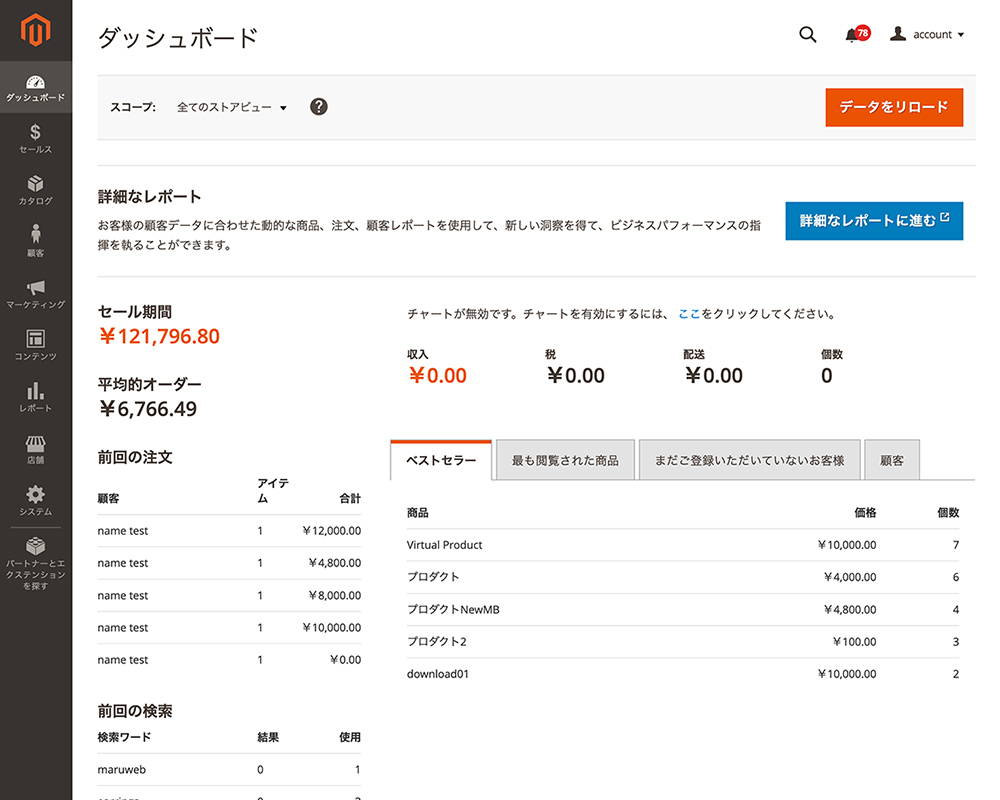Click the 個数 column header in bestsellers
This screenshot has width=1000, height=800.
tap(948, 512)
